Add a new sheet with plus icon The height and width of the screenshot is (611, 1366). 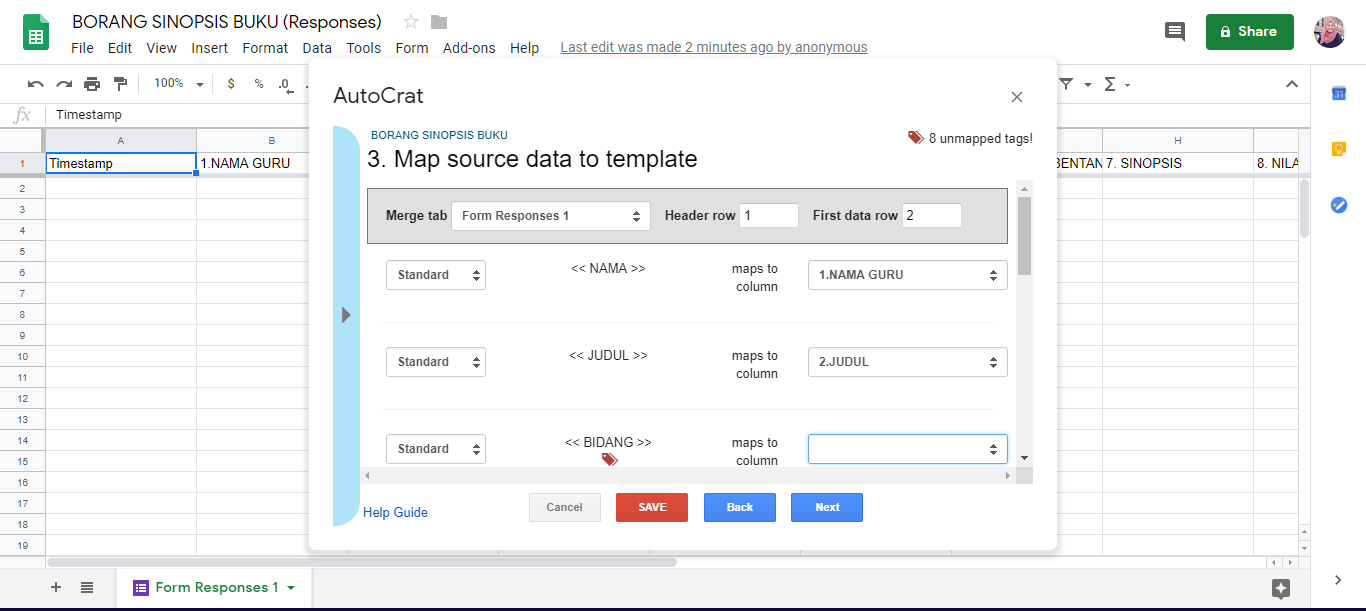pyautogui.click(x=56, y=587)
